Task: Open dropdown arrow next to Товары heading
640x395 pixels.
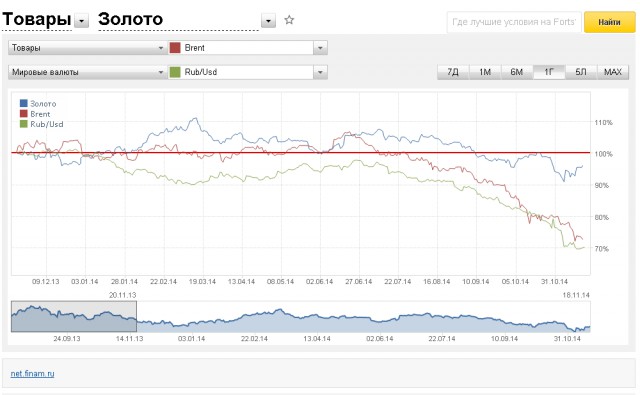Action: [82, 20]
